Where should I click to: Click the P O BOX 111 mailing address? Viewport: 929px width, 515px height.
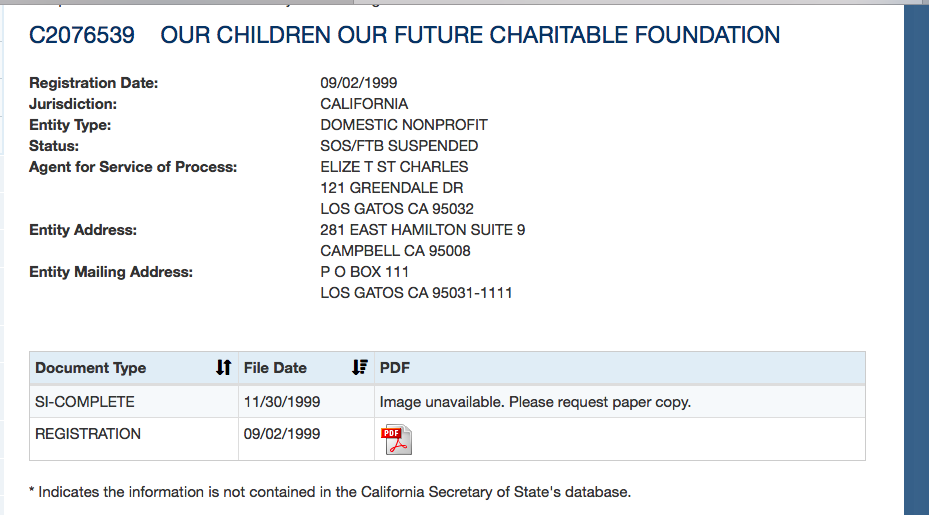(x=364, y=272)
